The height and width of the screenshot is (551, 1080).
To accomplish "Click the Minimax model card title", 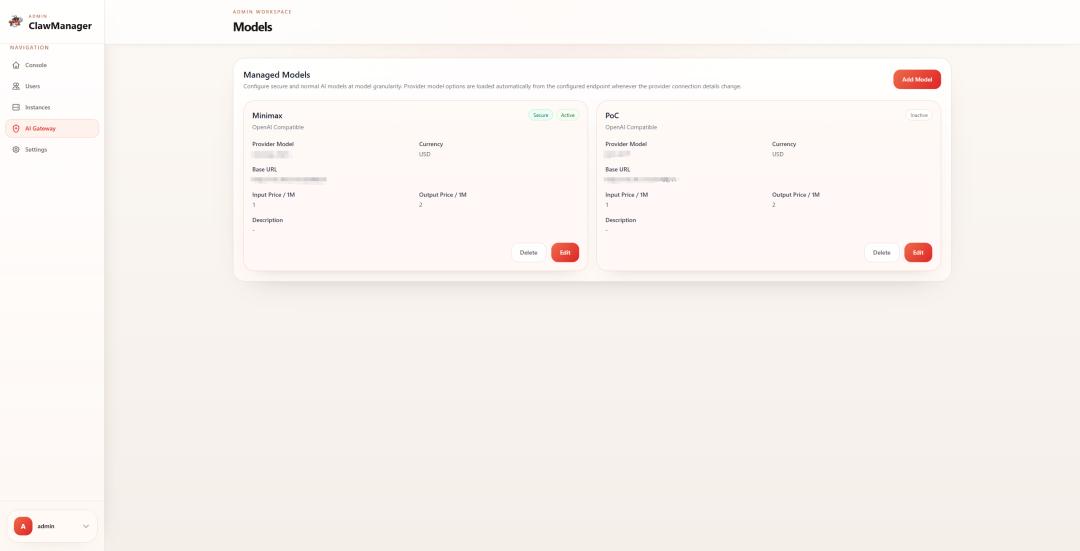I will coord(267,115).
